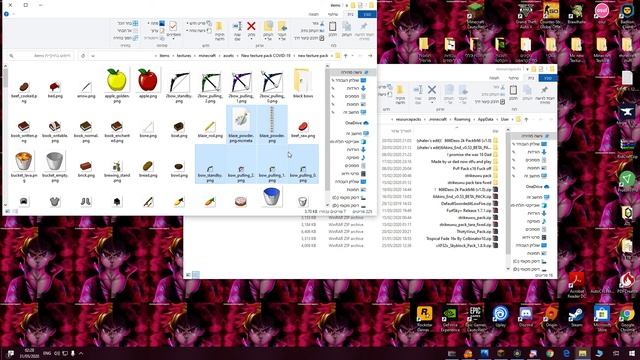Click 'AppData' in back window breadcrumb
The width and height of the screenshot is (640, 360).
[486, 119]
